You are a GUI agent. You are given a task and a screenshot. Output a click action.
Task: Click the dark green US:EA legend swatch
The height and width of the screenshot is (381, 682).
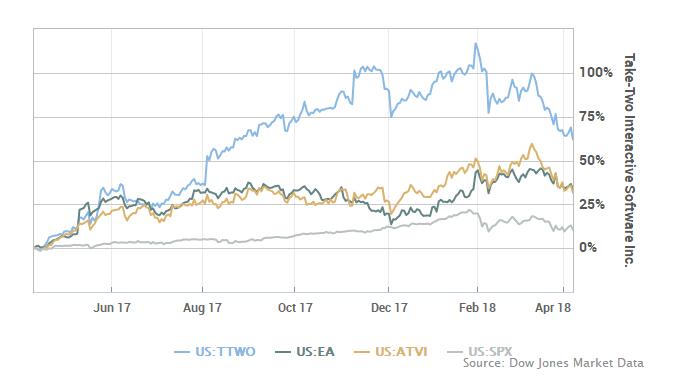tap(283, 352)
